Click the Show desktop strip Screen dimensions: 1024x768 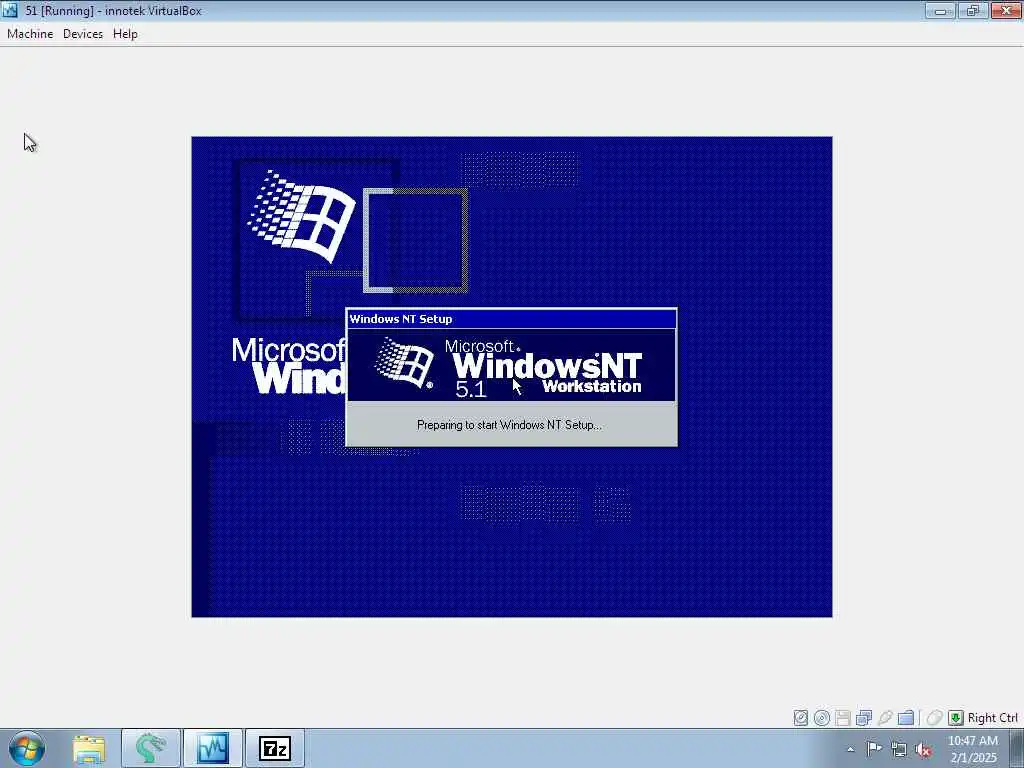click(1017, 748)
